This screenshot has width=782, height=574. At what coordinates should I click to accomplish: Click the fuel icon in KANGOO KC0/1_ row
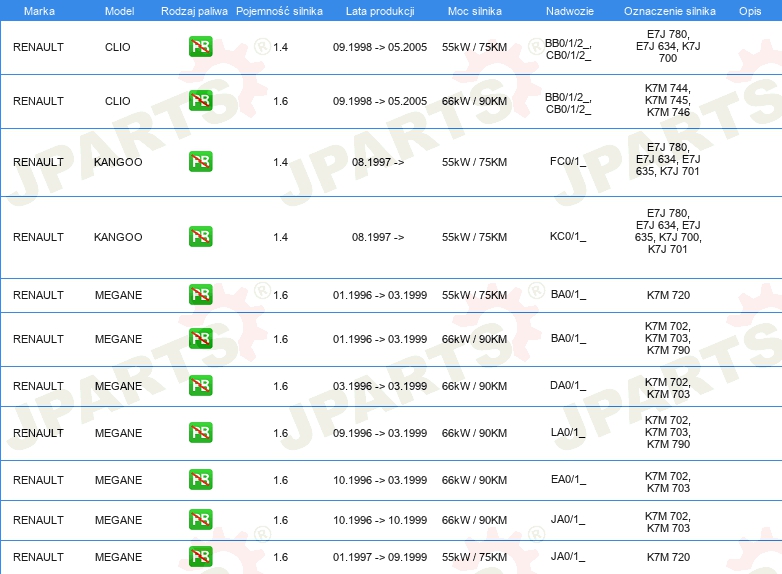click(x=200, y=236)
